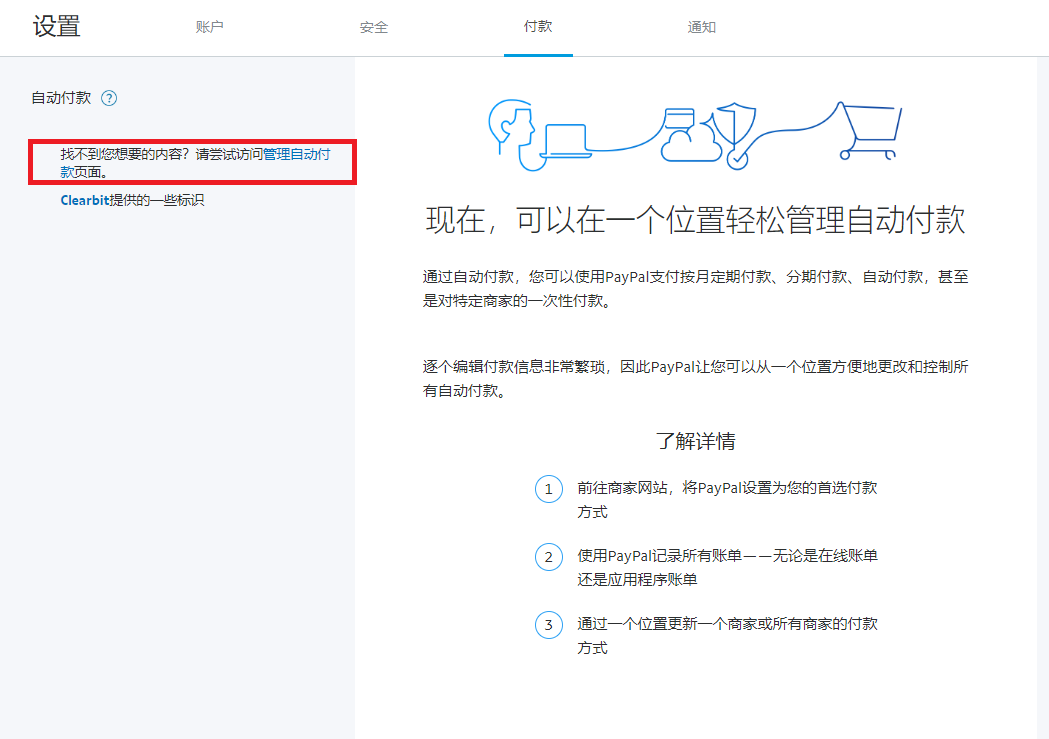The width and height of the screenshot is (1049, 739).
Task: Click the step 2 circle icon
Action: [x=549, y=557]
